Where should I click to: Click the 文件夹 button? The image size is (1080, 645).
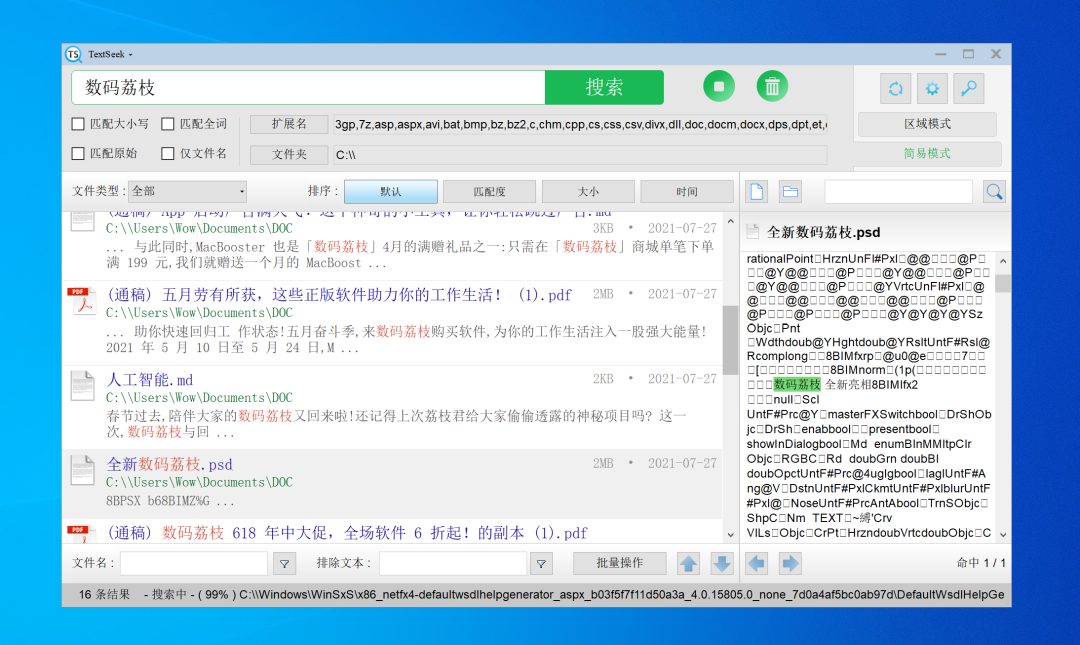click(289, 154)
